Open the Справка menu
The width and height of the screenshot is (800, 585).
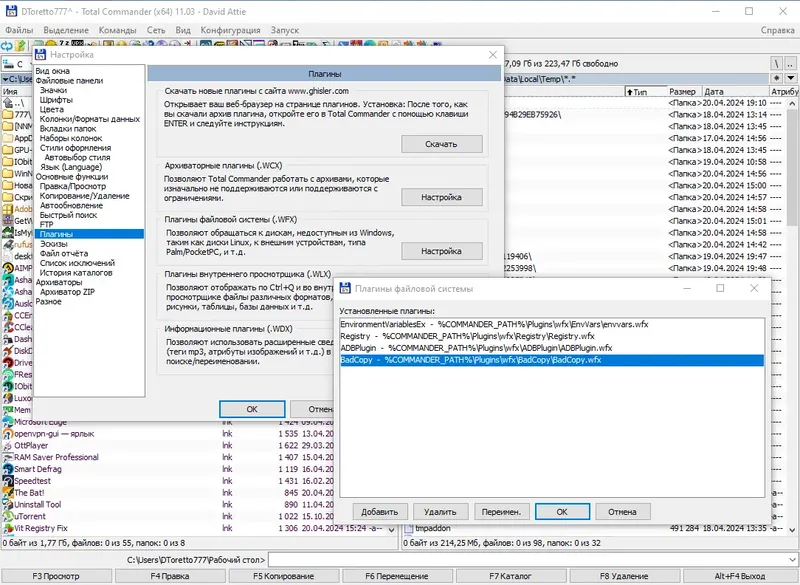point(777,30)
